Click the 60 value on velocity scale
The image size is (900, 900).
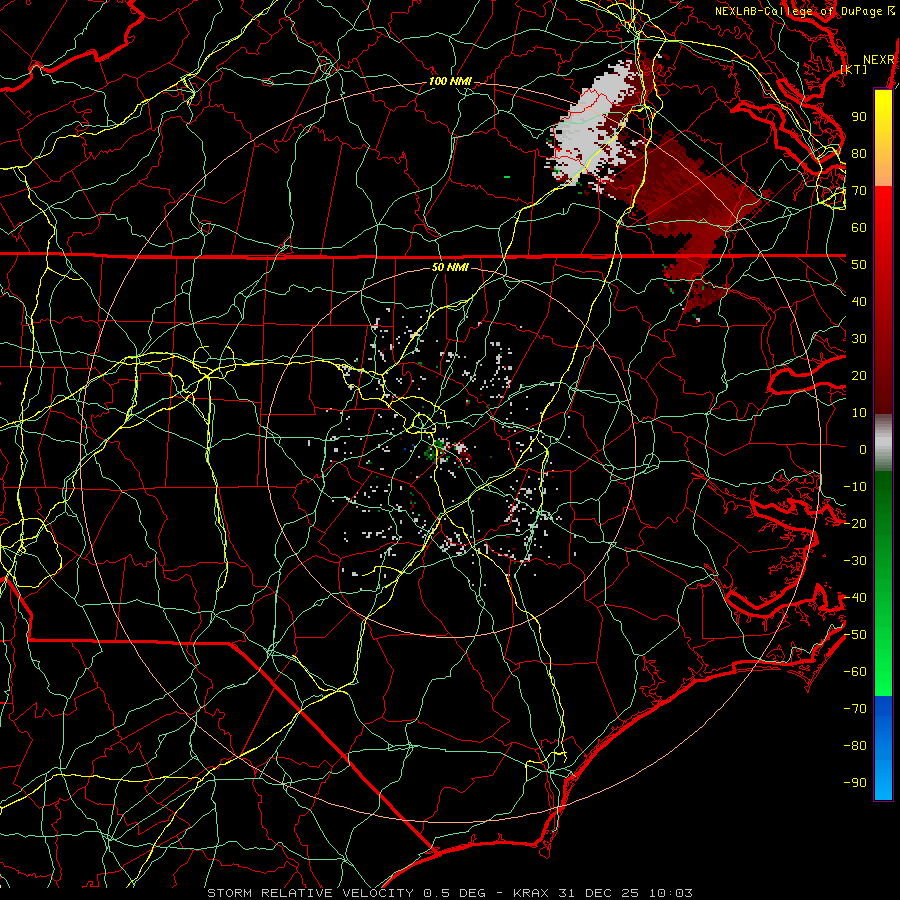(859, 227)
